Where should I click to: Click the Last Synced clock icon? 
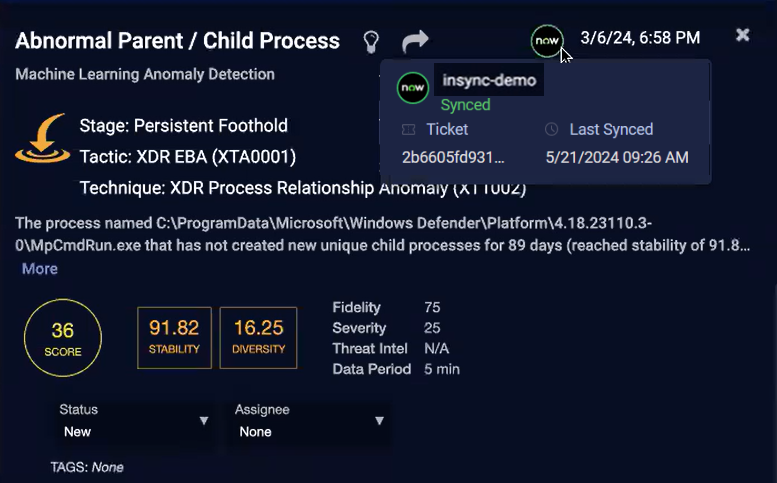pyautogui.click(x=552, y=130)
